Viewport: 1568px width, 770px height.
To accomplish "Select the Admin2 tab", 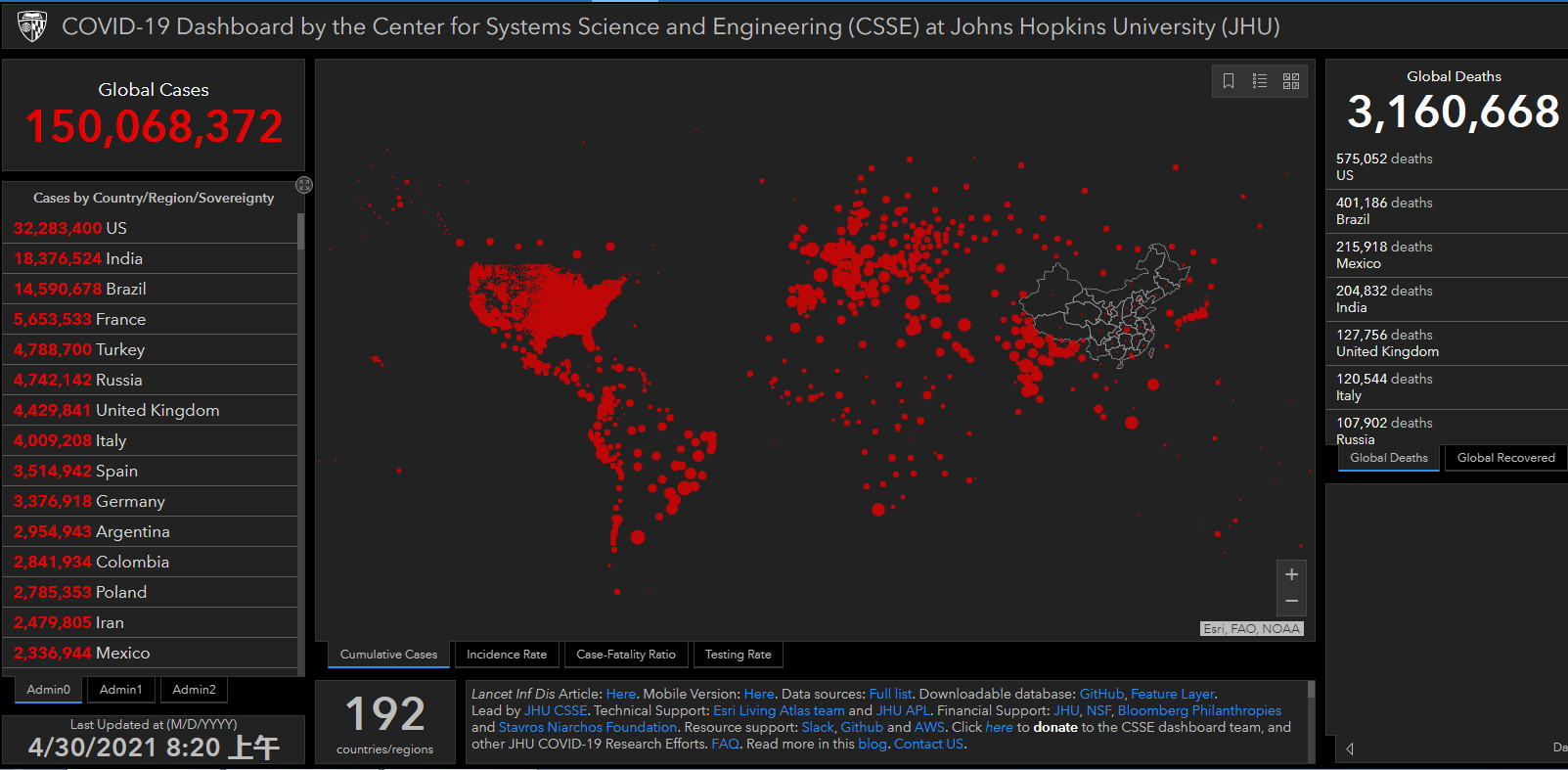I will [194, 690].
